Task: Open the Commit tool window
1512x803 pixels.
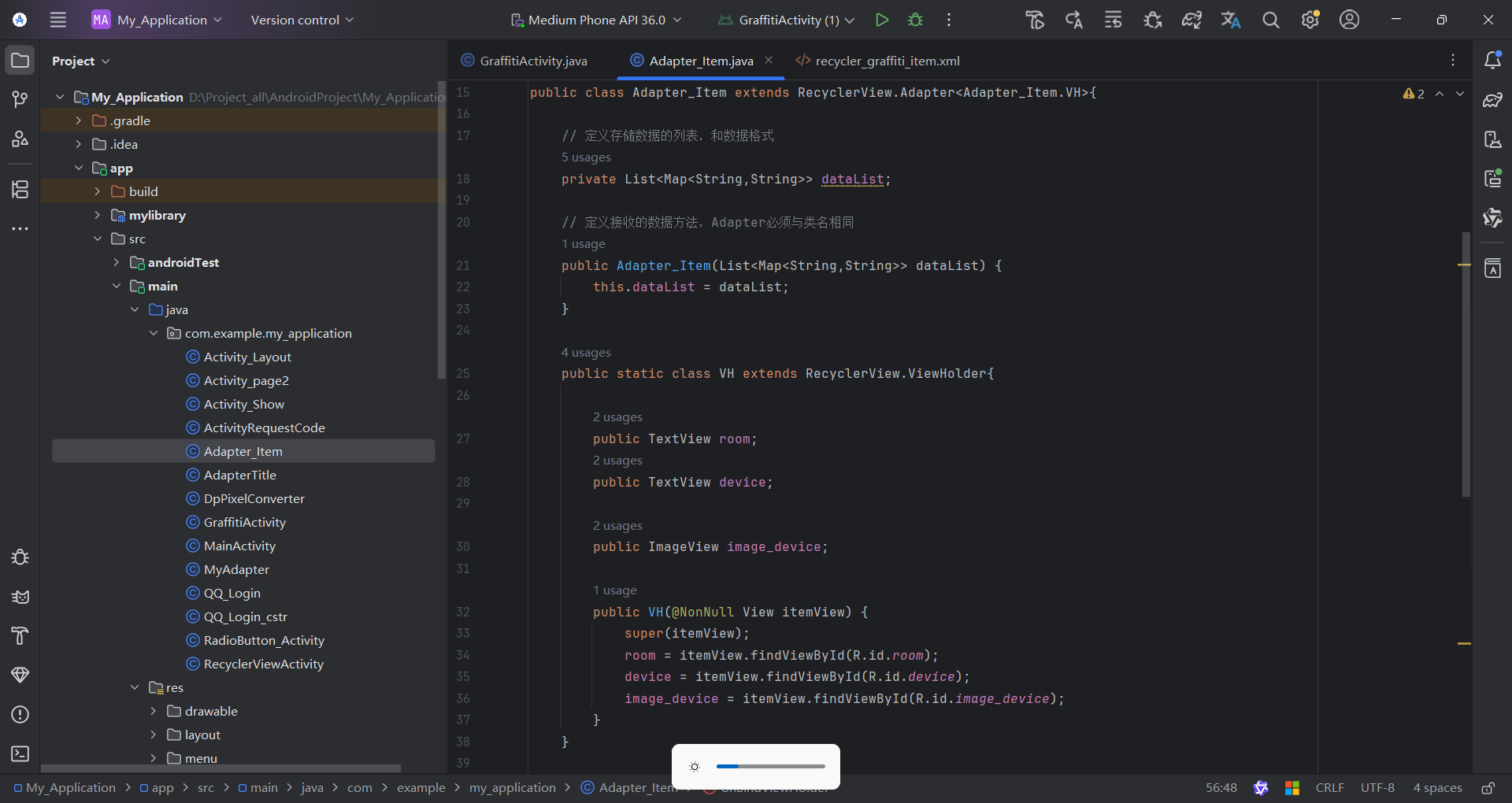Action: [20, 99]
